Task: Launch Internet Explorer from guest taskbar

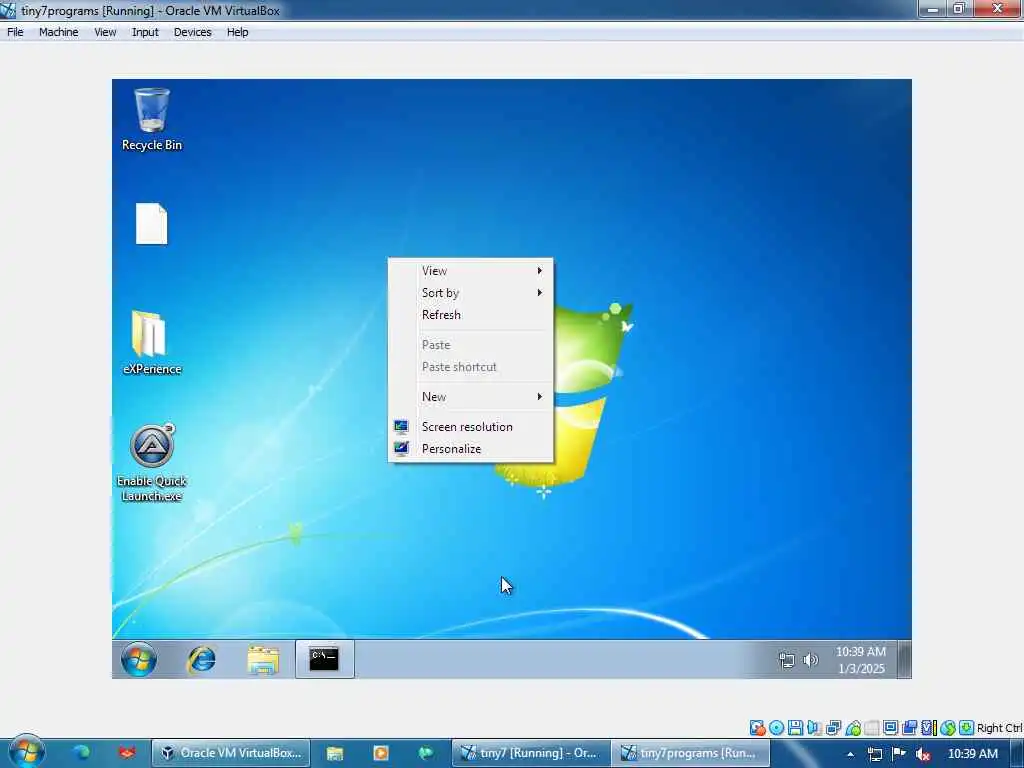Action: point(201,659)
